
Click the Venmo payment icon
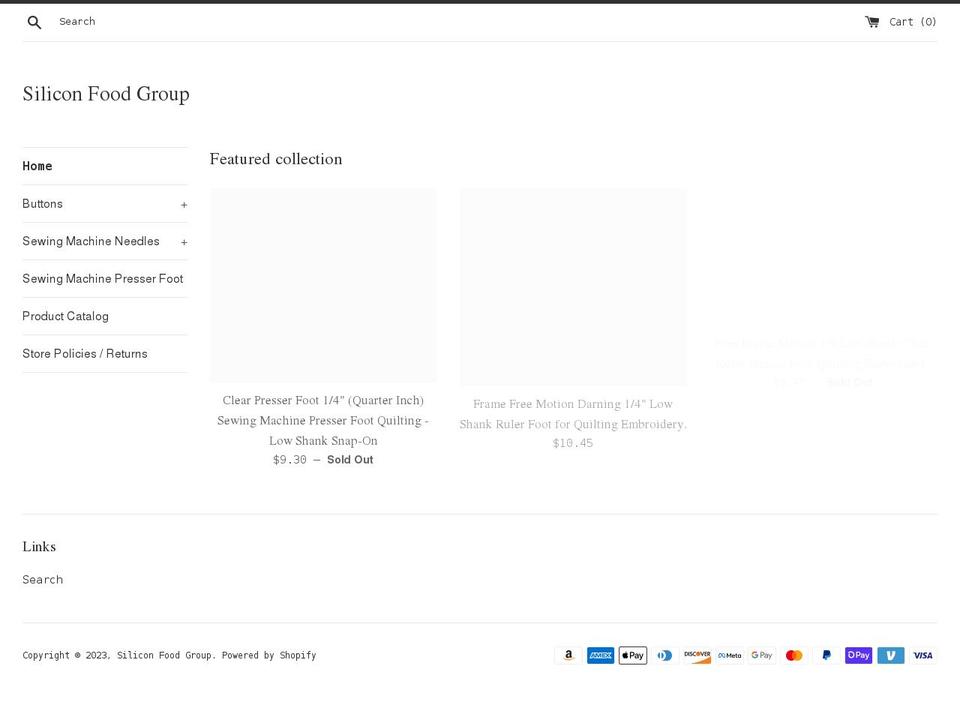click(891, 655)
